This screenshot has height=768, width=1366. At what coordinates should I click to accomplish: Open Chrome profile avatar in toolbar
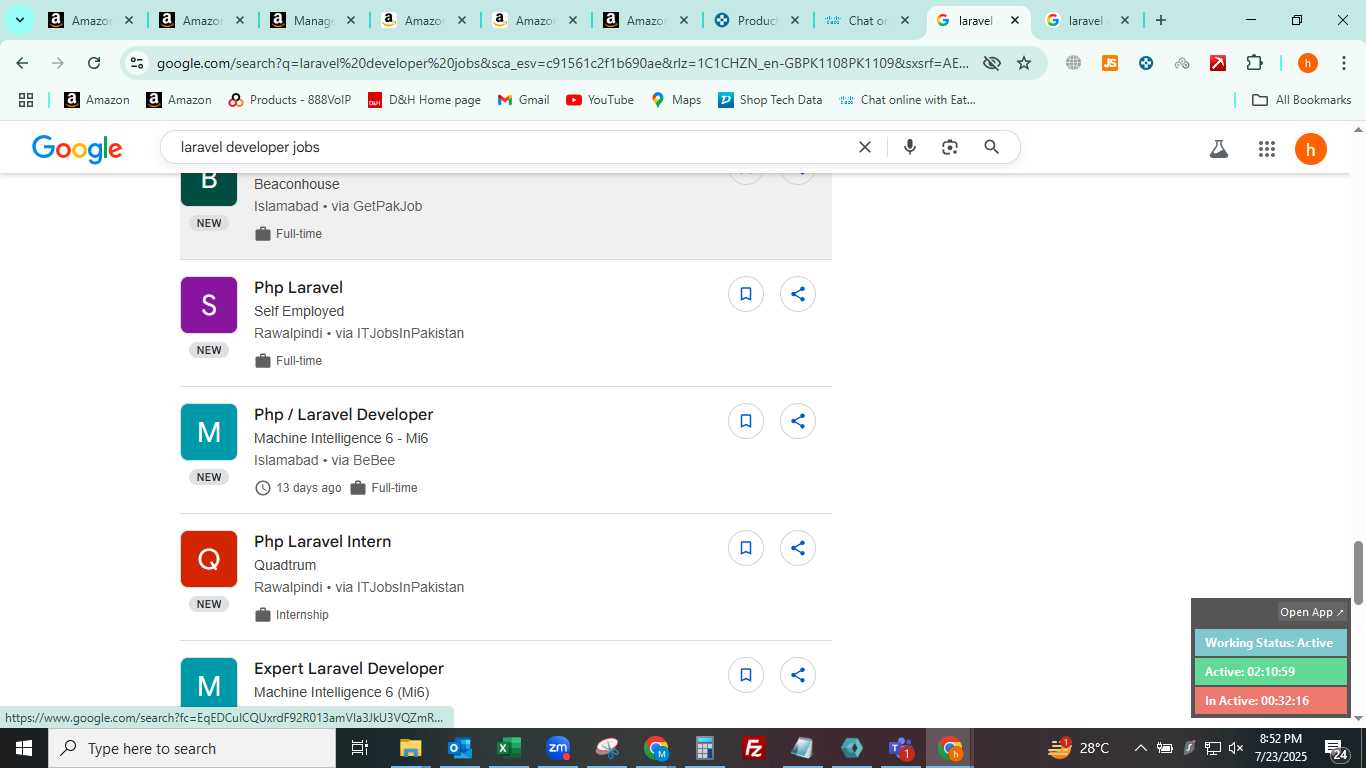(1307, 63)
